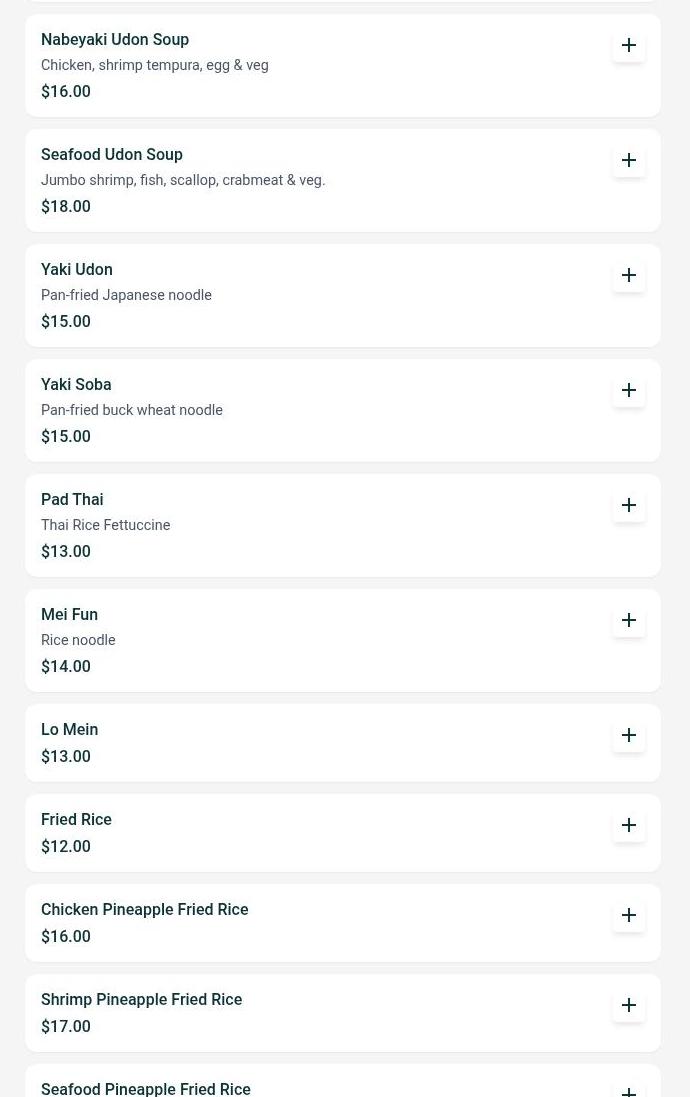Add Nabeyaki Udon Soup to order
The image size is (690, 1097).
point(629,45)
